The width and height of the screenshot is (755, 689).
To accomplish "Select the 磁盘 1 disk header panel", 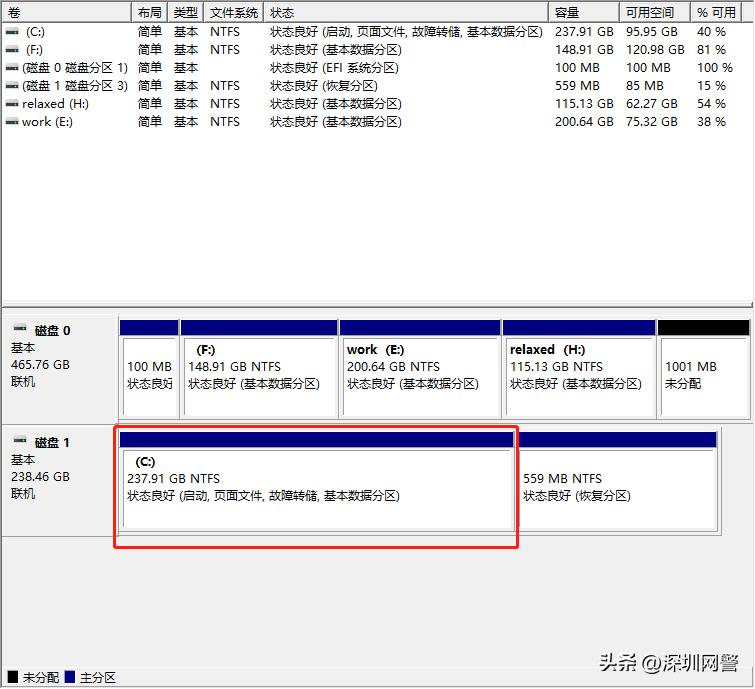I will pos(59,481).
